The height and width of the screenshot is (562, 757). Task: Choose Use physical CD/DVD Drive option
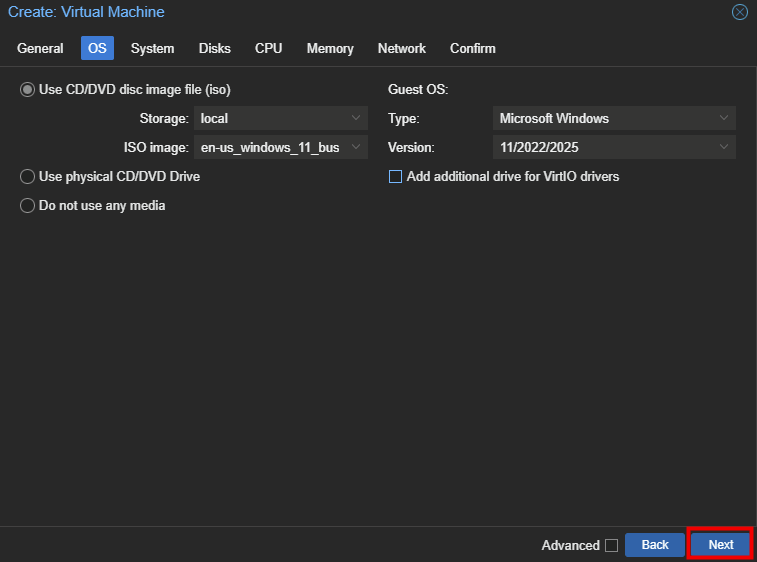(x=28, y=177)
